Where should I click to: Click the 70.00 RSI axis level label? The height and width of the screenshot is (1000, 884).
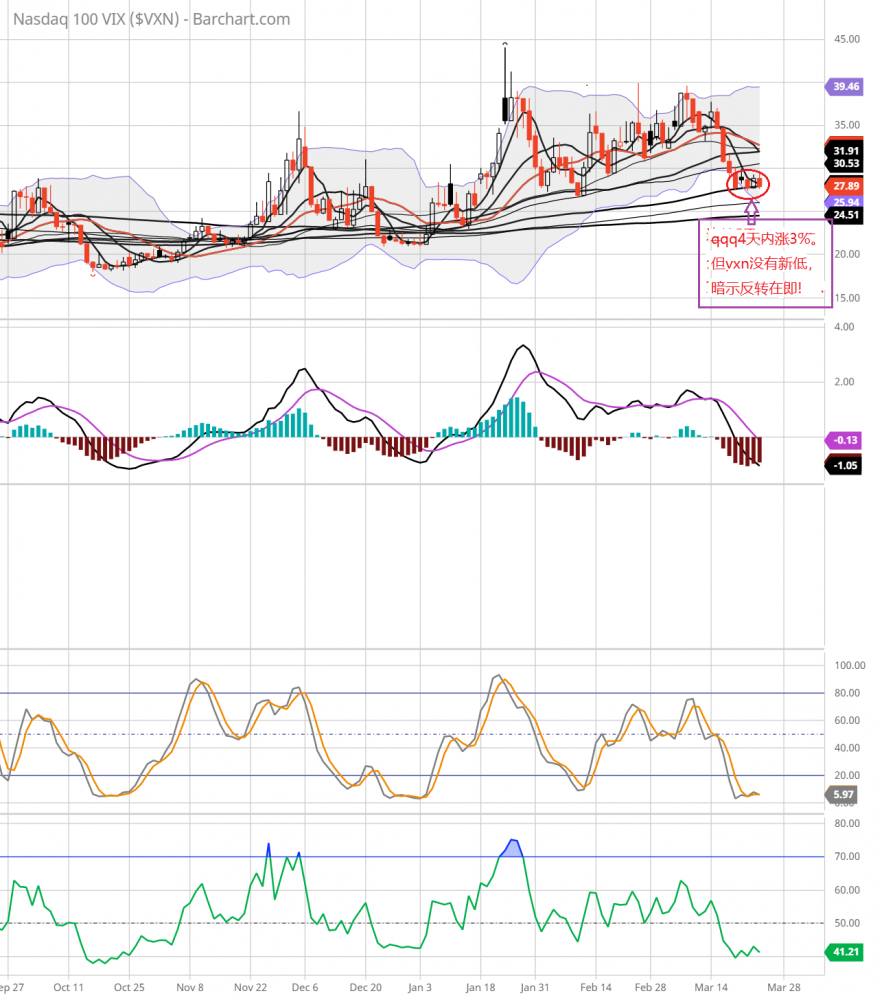point(846,857)
